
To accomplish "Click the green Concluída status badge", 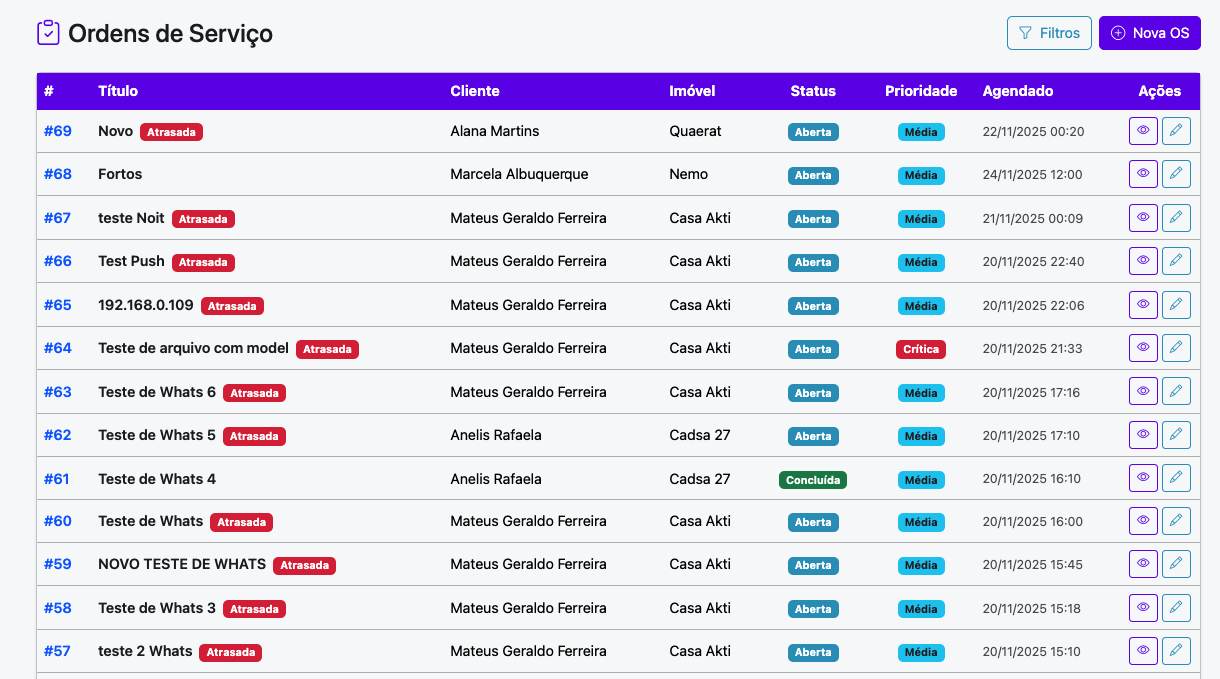I will pyautogui.click(x=812, y=480).
